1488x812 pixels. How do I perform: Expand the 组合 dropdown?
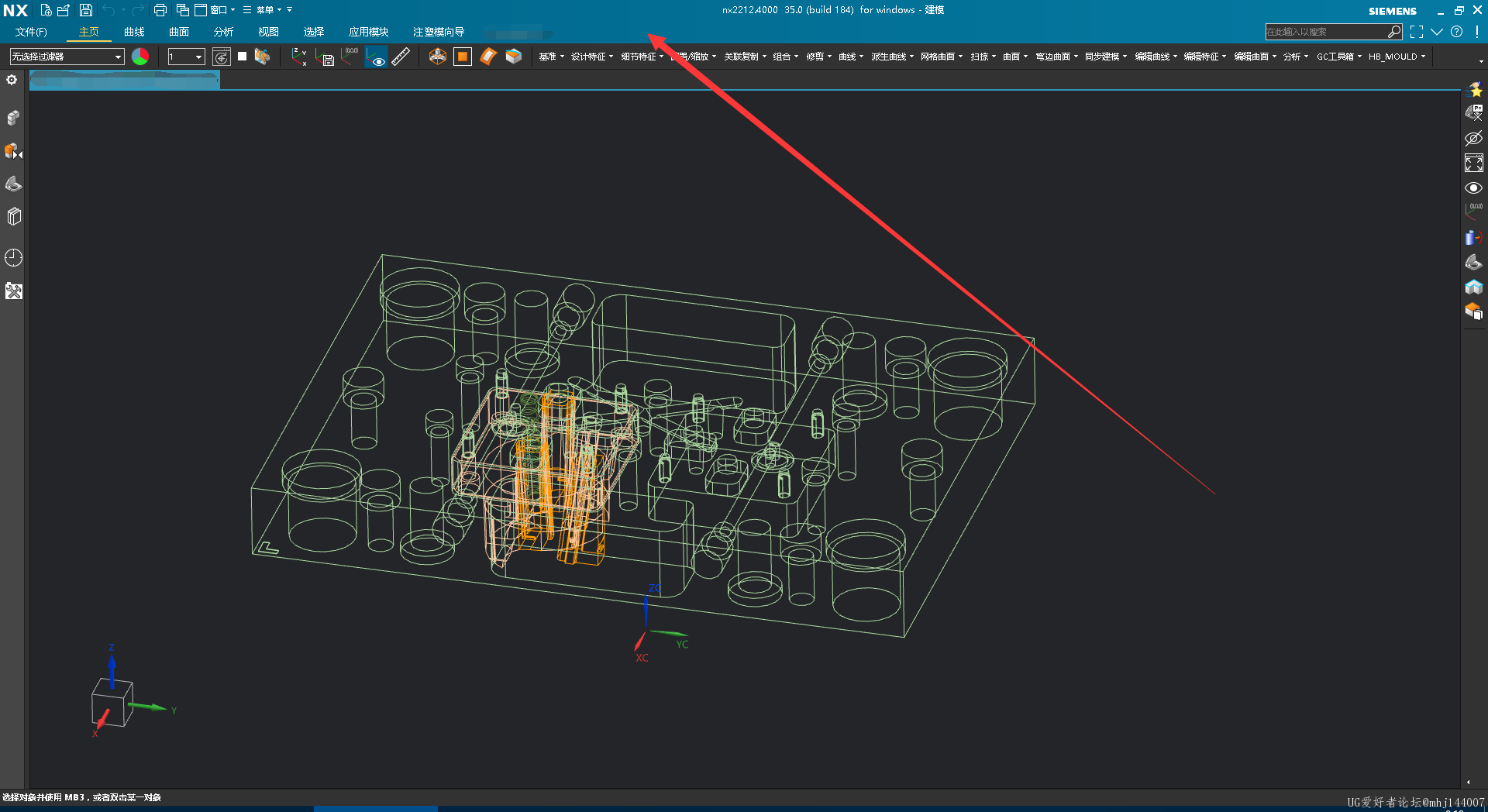785,57
